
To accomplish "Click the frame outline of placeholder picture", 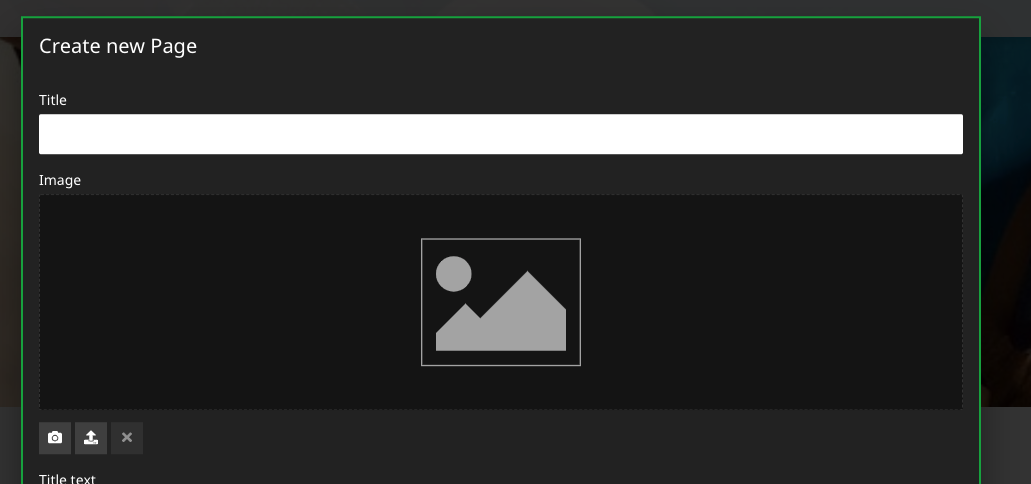I will click(501, 239).
